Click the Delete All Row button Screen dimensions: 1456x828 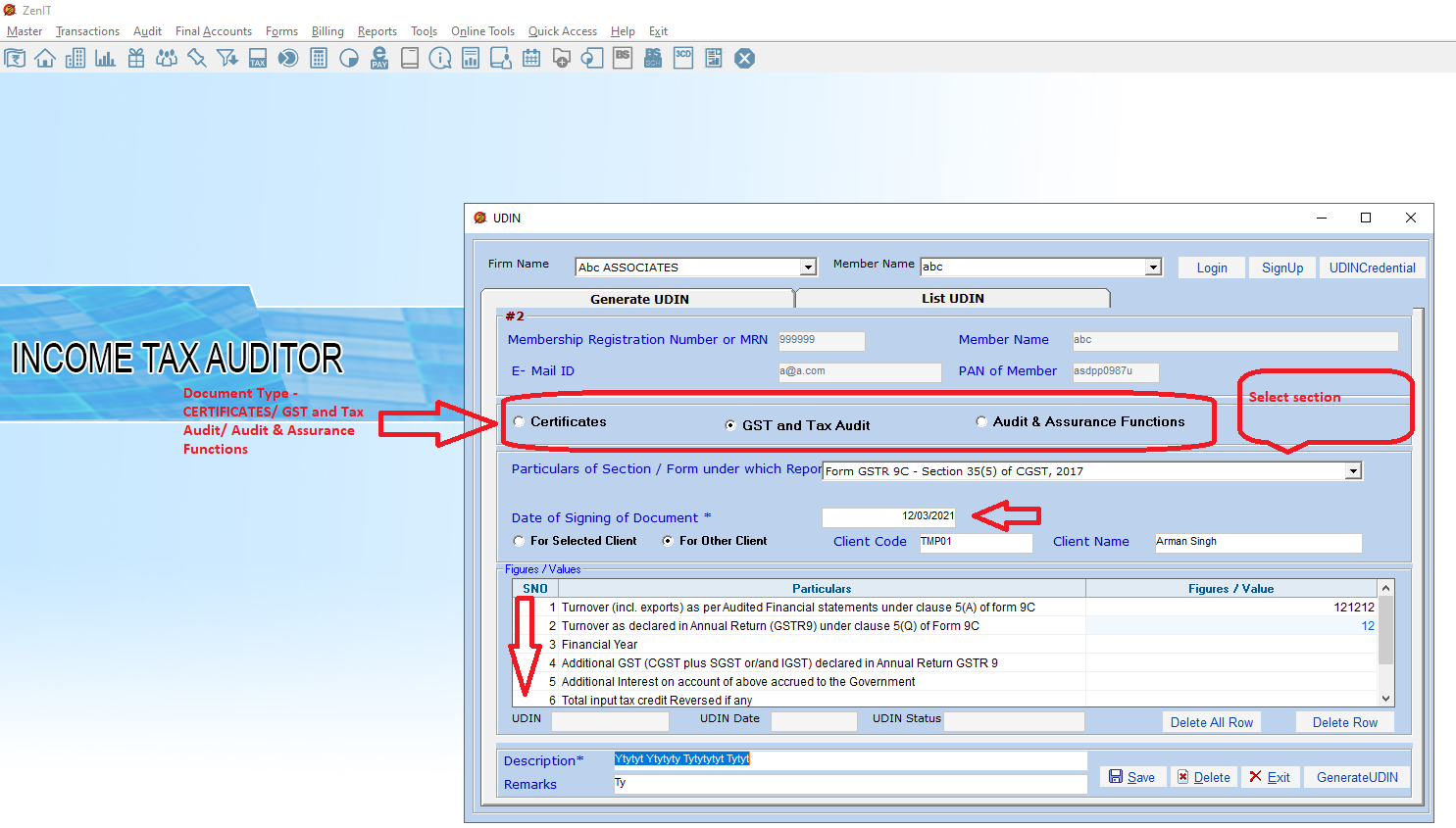click(x=1212, y=722)
